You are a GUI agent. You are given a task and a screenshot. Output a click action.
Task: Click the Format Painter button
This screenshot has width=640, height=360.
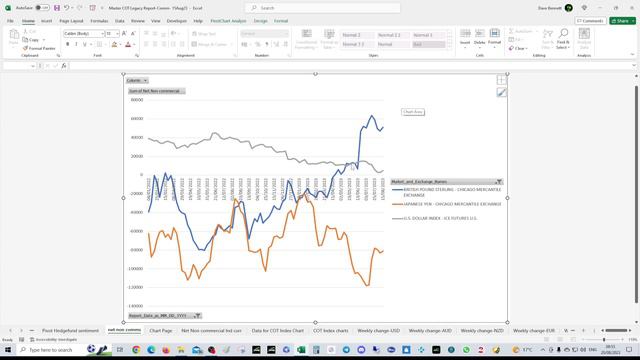39,48
